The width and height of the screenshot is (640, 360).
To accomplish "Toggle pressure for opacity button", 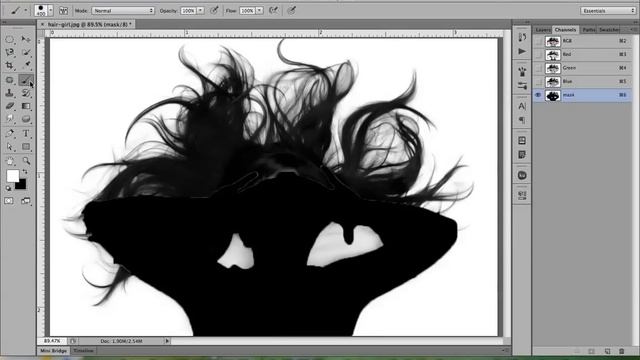I will [x=214, y=11].
